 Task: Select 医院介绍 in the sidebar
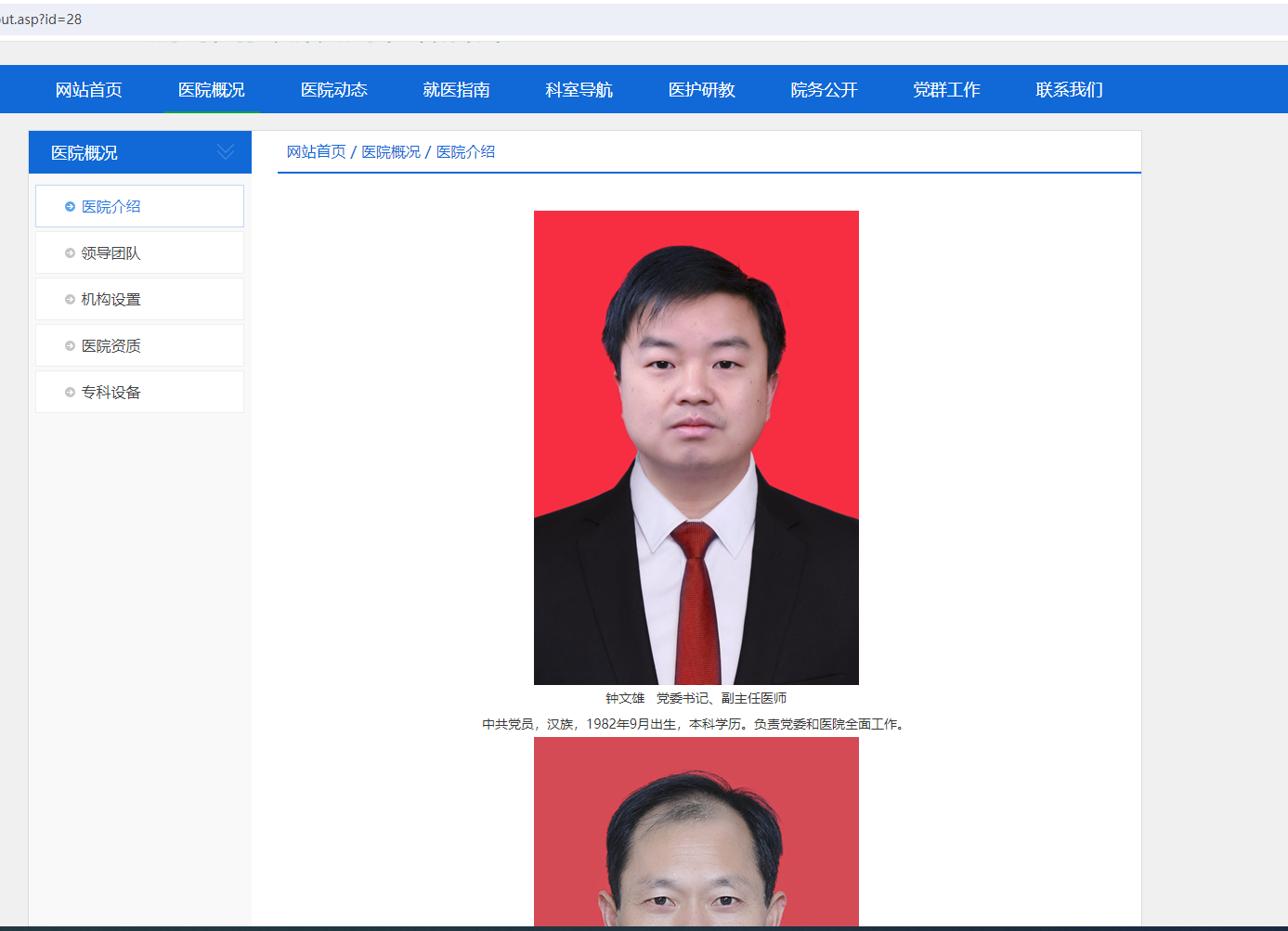pyautogui.click(x=139, y=206)
